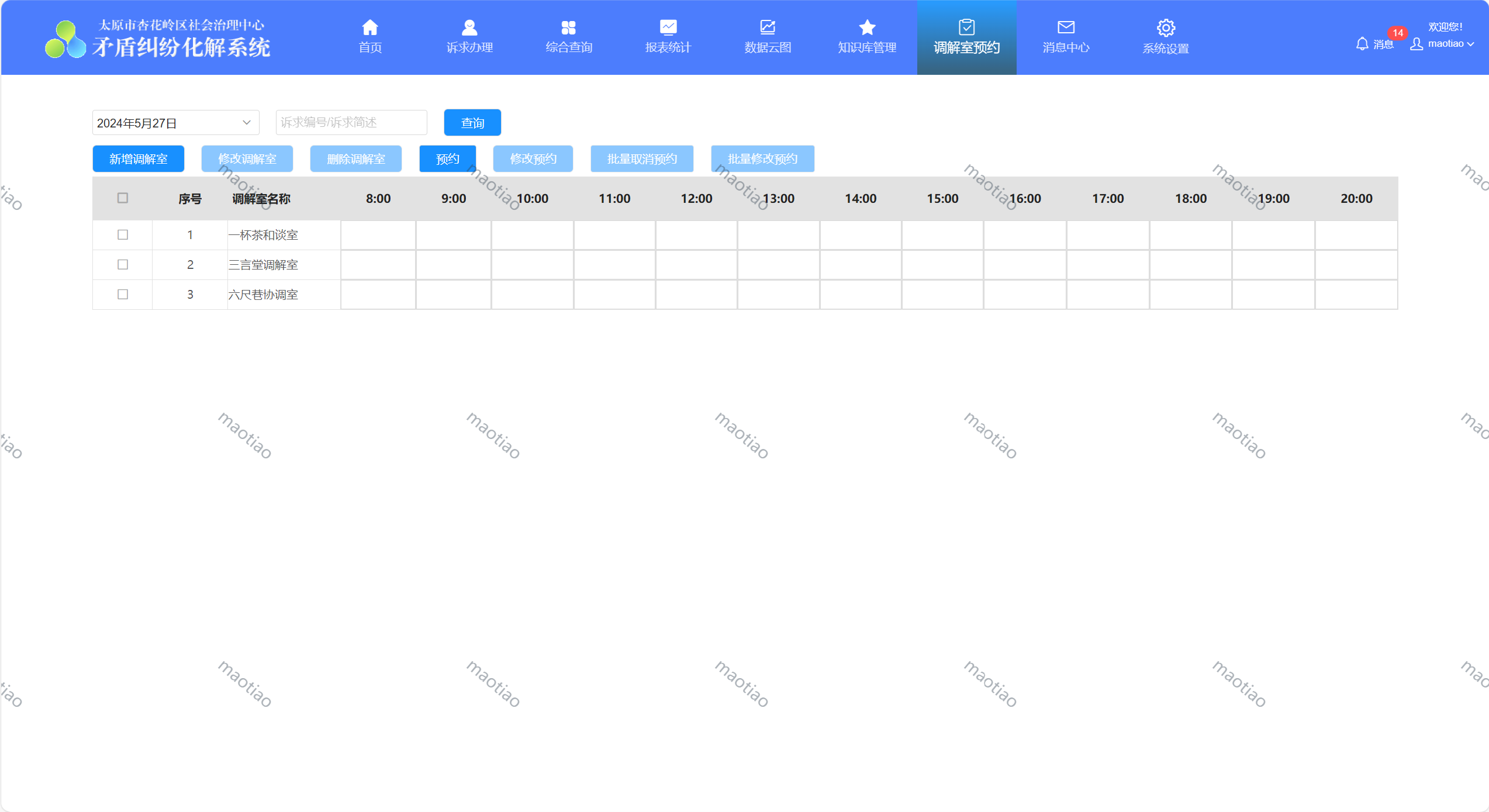Select 14:00 slot for 六尺巷协调室

pos(861,295)
